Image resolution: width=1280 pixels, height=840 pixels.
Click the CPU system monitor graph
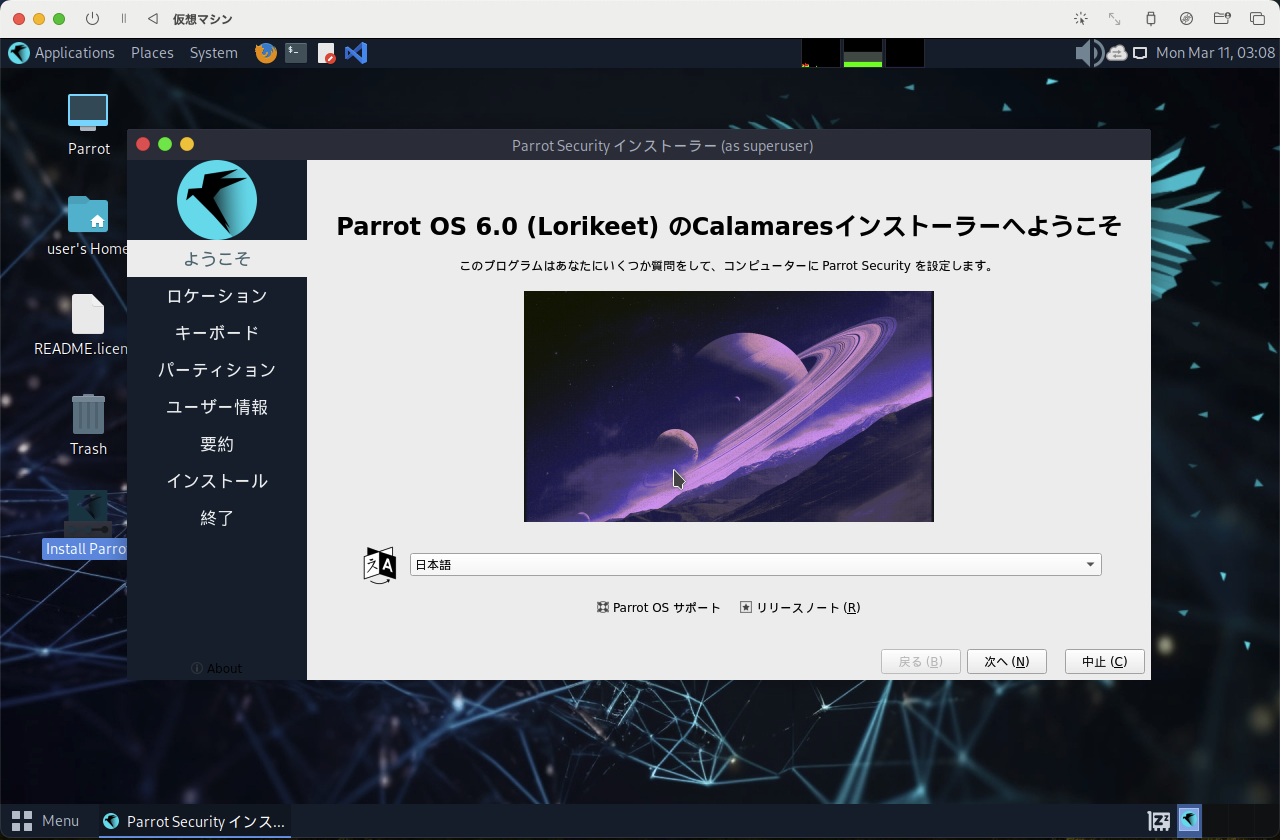(x=821, y=53)
